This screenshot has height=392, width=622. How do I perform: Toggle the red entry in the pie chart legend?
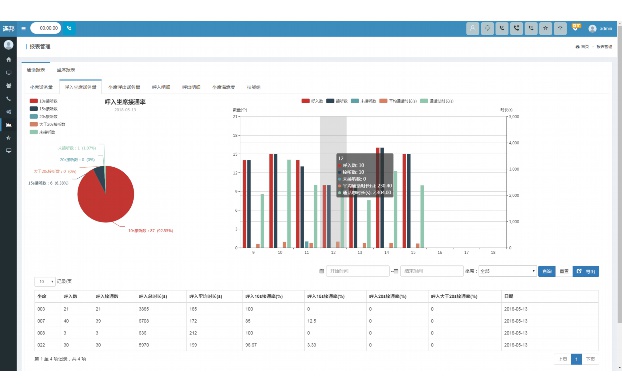(44, 101)
